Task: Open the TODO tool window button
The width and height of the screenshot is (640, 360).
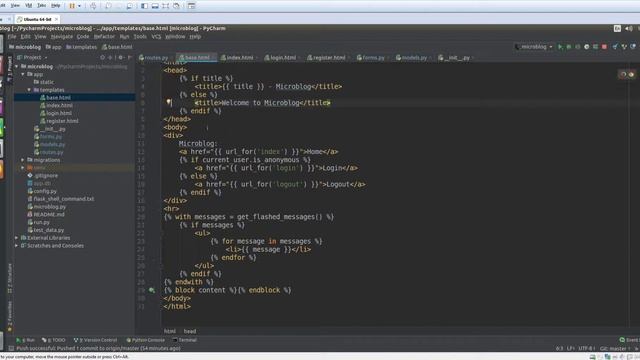Action: click(53, 340)
